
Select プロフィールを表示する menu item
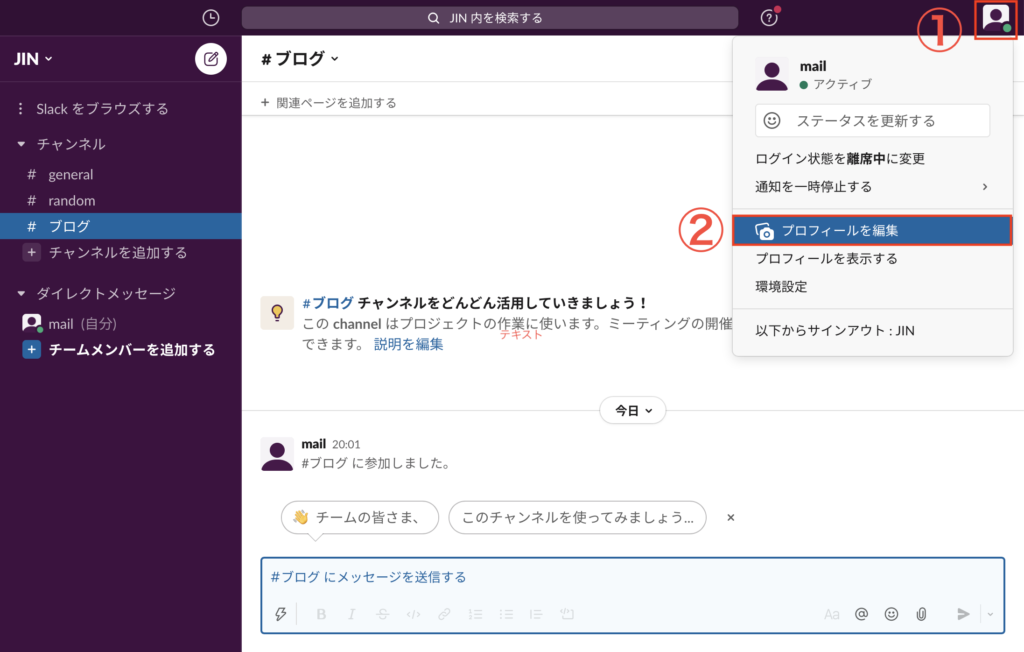tap(826, 259)
